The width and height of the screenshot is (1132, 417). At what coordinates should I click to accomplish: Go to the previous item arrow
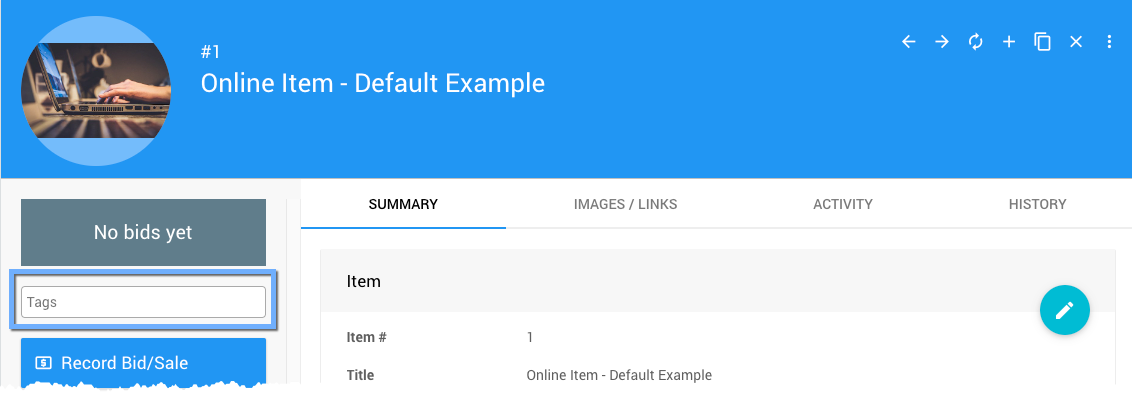pyautogui.click(x=908, y=42)
